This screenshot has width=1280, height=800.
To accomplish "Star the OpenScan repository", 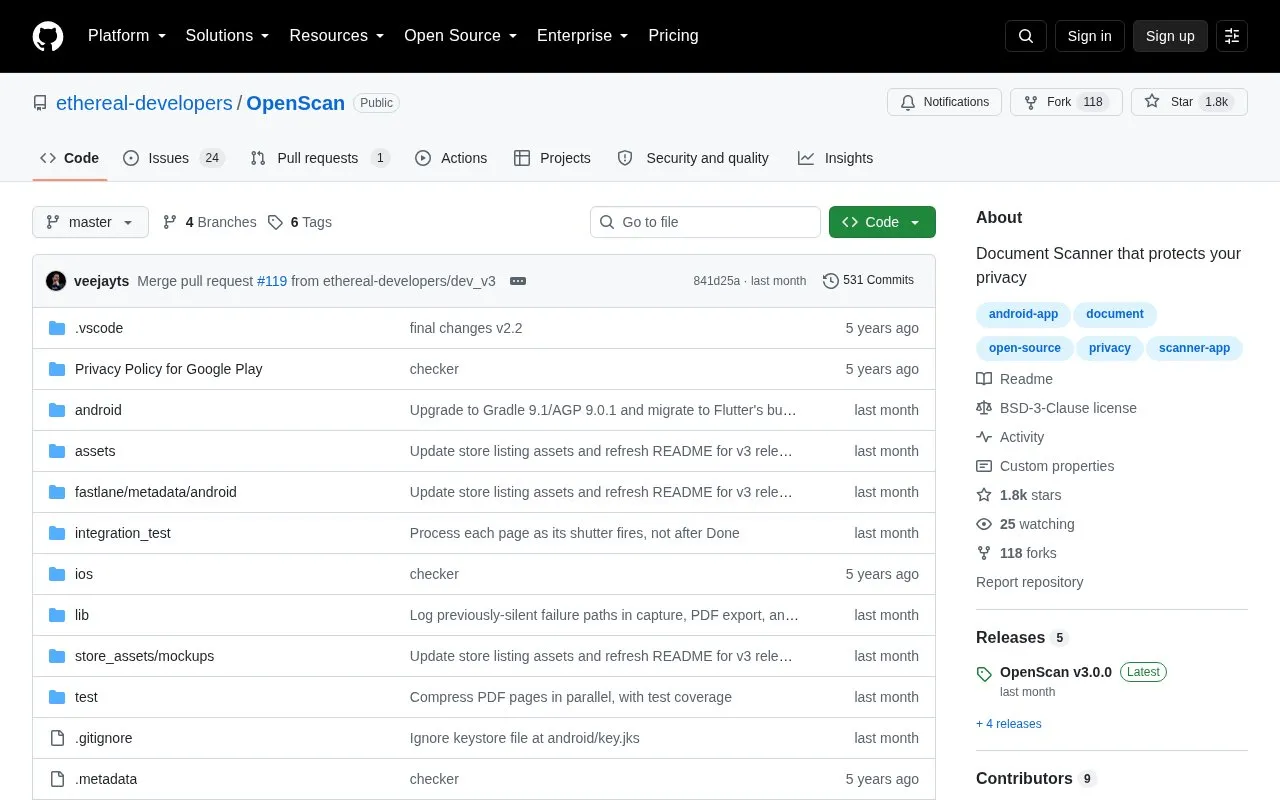I will (1189, 102).
